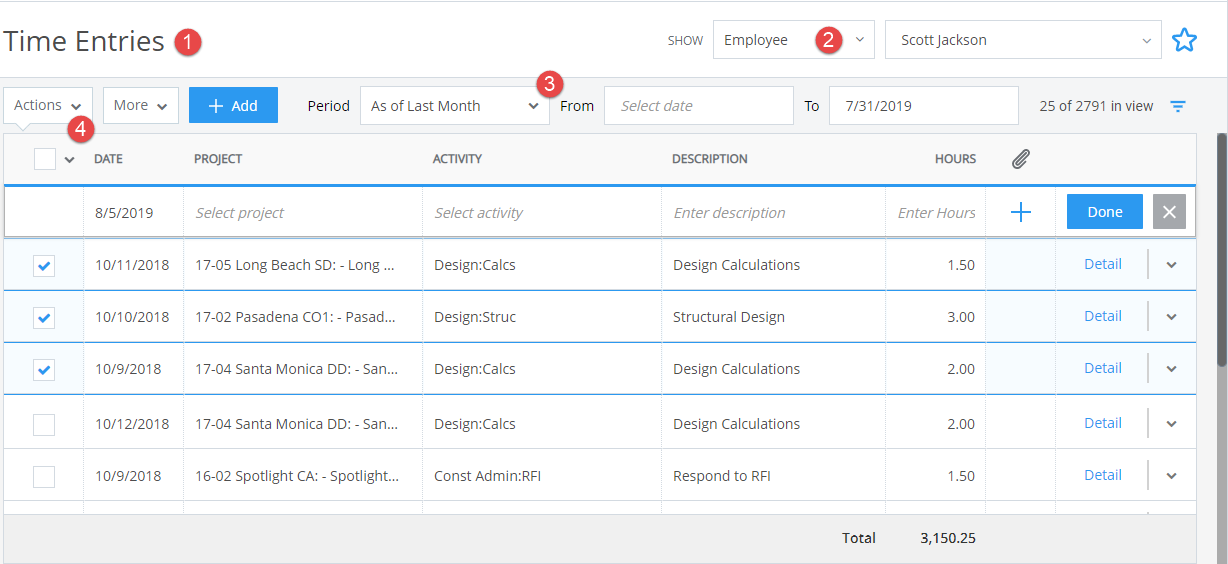
Task: Mark view as favorite with star icon
Action: (x=1184, y=40)
